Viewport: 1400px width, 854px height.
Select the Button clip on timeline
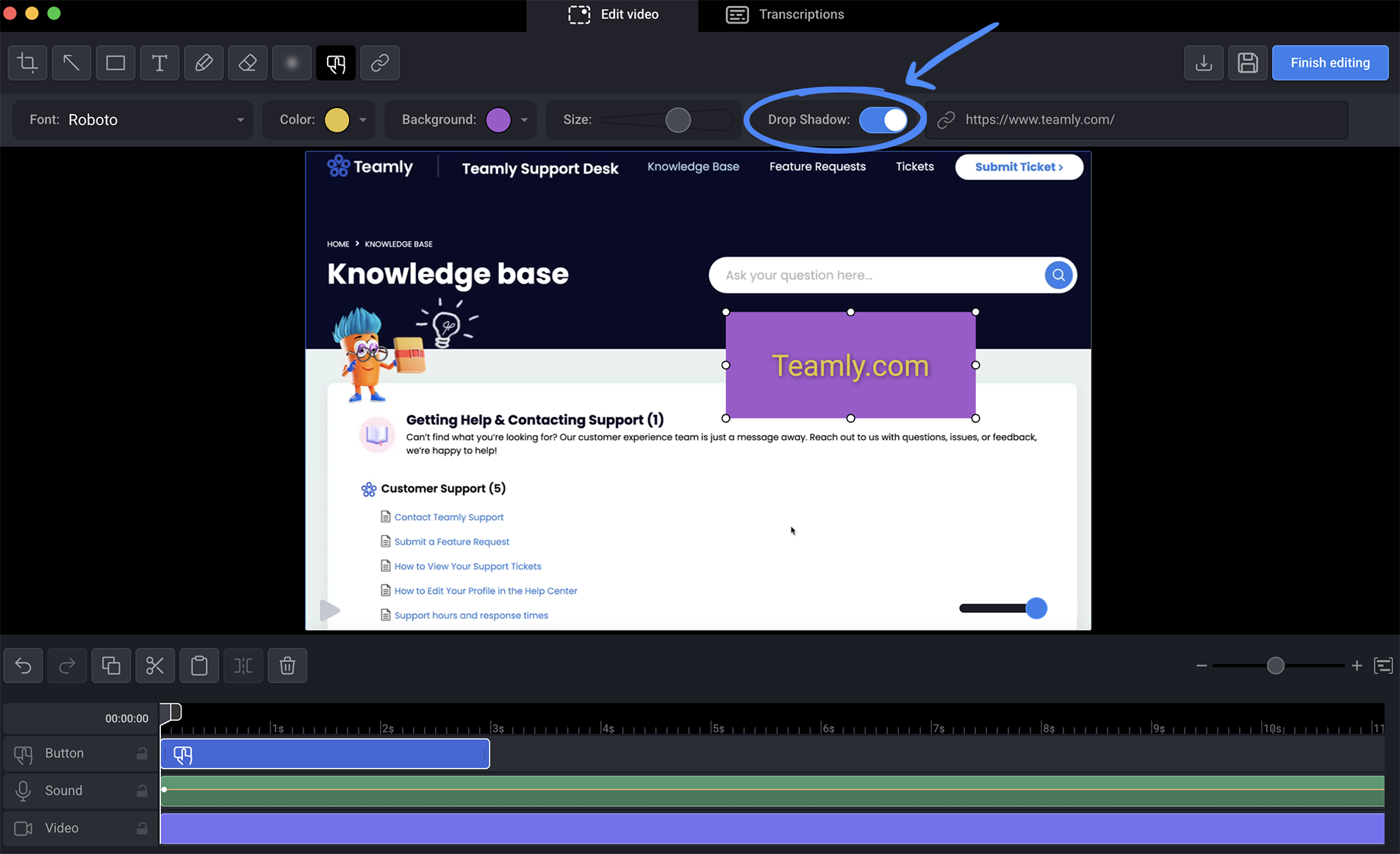coord(325,754)
